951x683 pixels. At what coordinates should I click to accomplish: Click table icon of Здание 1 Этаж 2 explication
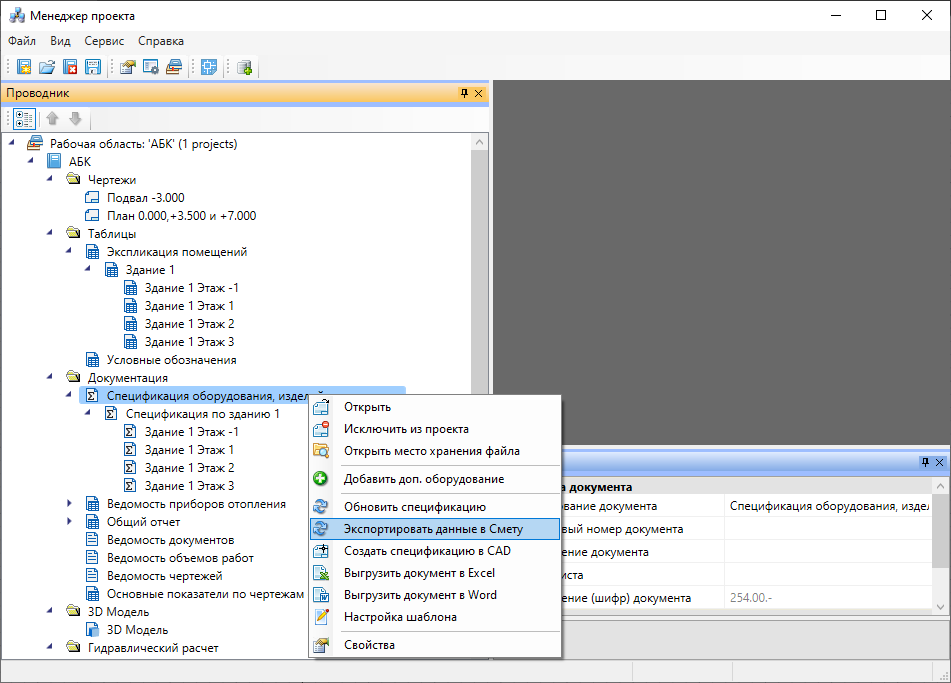coord(130,323)
